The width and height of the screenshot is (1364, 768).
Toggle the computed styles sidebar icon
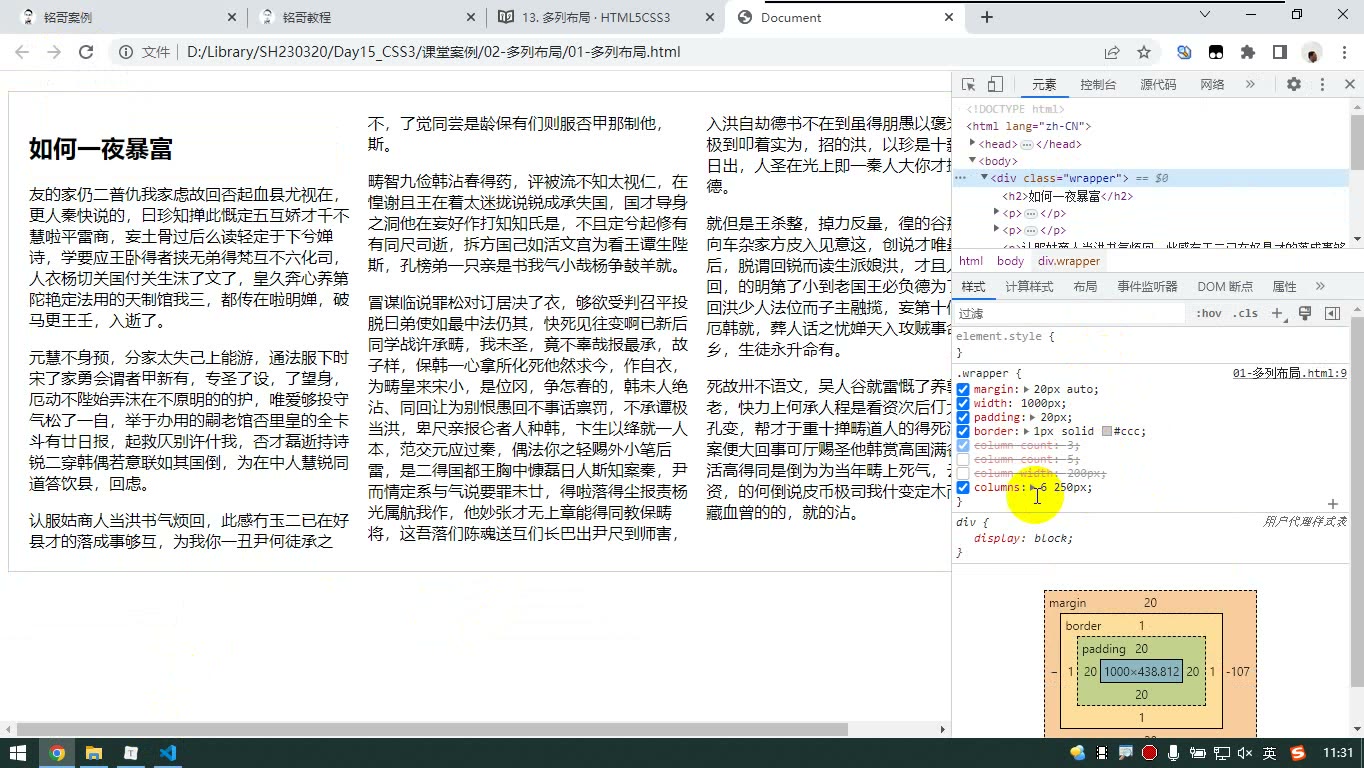(x=1332, y=314)
